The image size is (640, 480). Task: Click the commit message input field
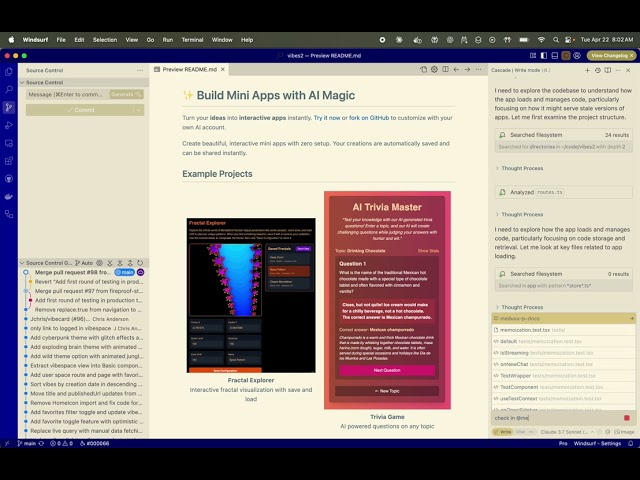(67, 94)
